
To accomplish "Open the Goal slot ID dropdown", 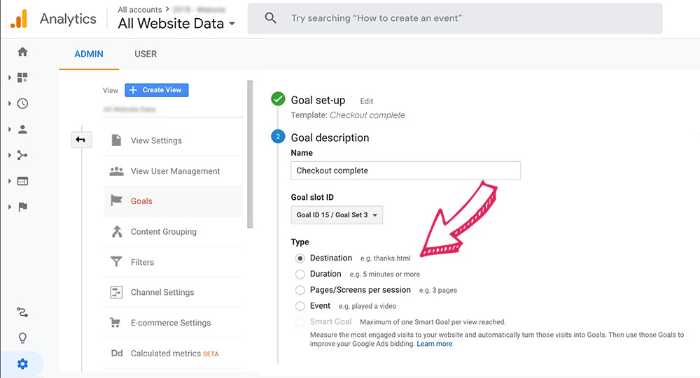I will pos(337,215).
